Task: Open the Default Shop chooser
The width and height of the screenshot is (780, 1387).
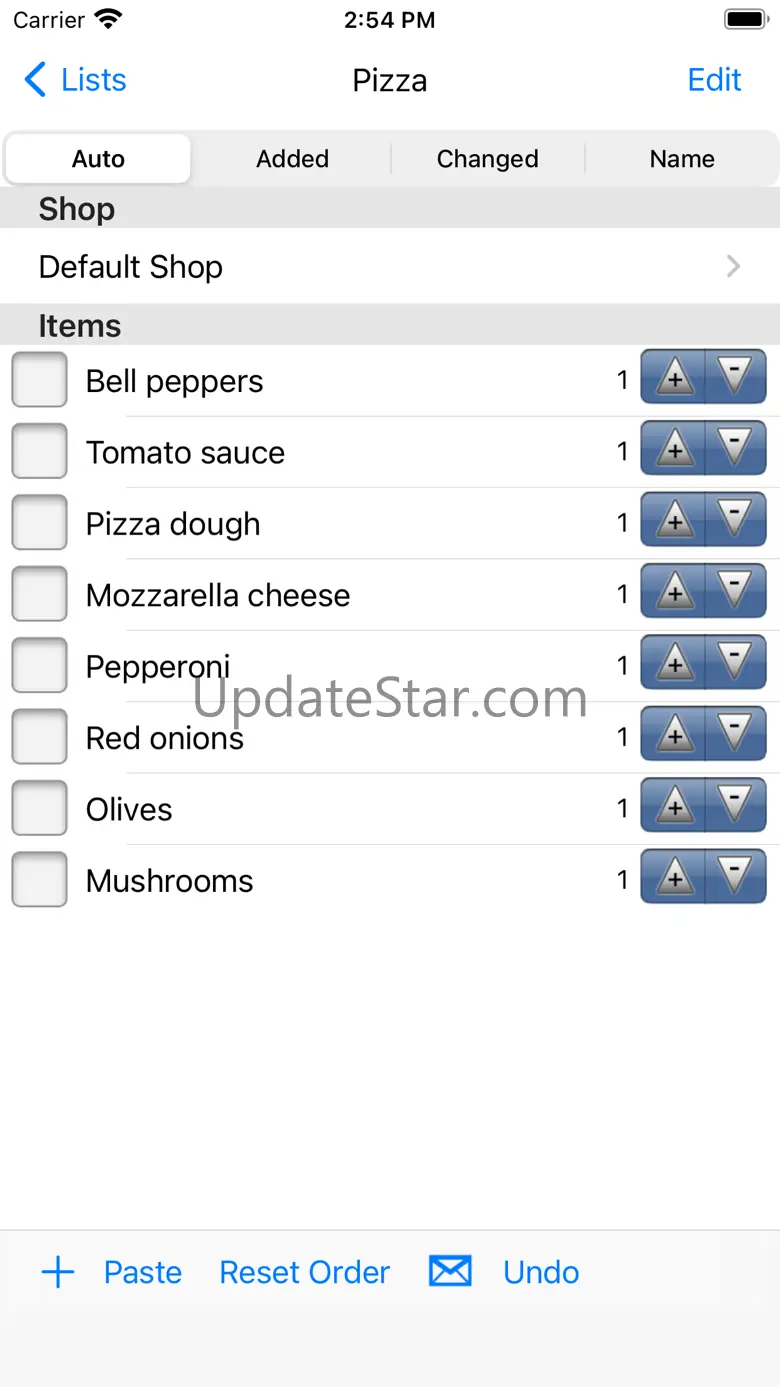Action: pos(390,267)
